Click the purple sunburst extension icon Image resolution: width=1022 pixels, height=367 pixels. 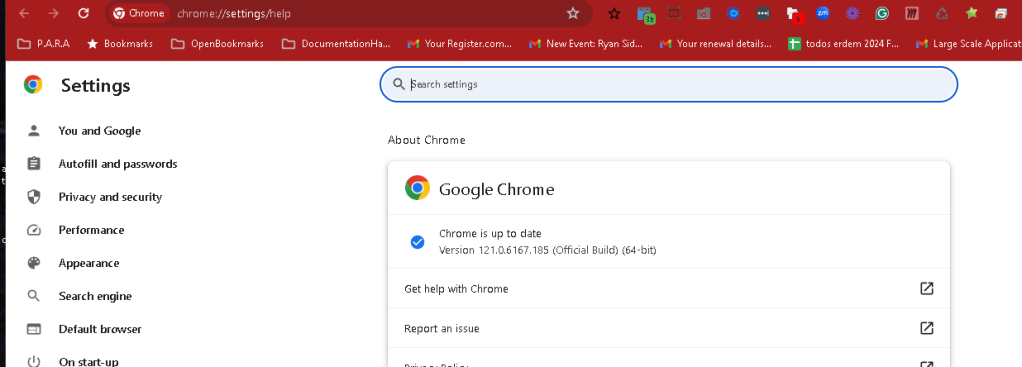(852, 13)
